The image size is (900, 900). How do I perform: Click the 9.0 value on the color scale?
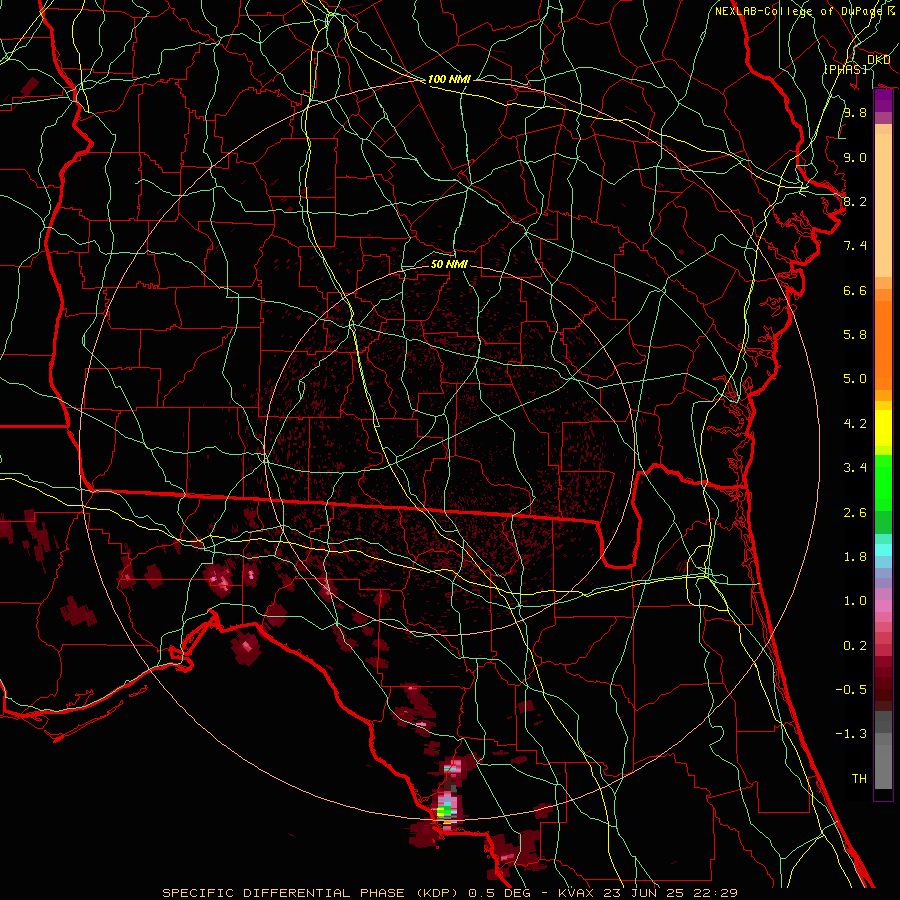(855, 157)
